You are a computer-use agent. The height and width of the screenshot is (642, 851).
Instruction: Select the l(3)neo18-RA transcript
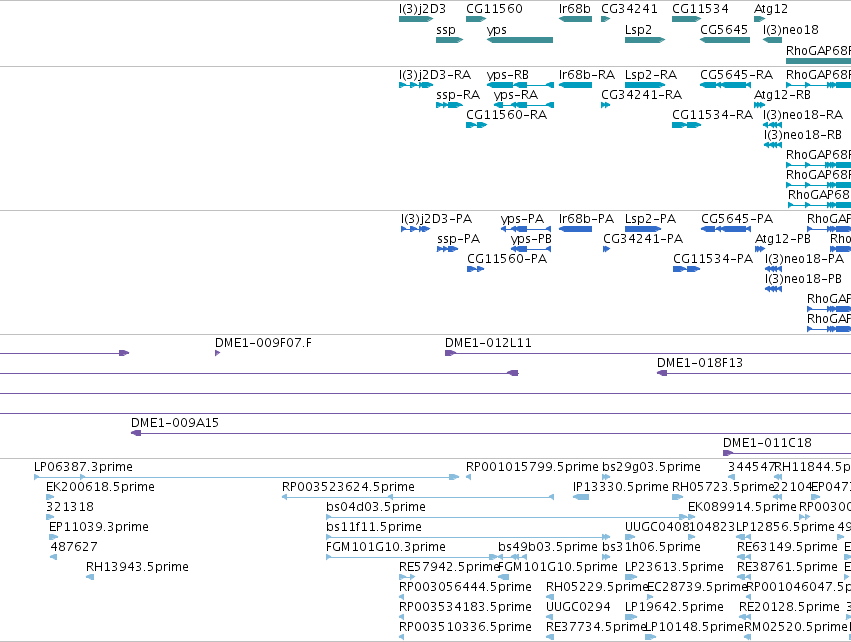click(772, 125)
